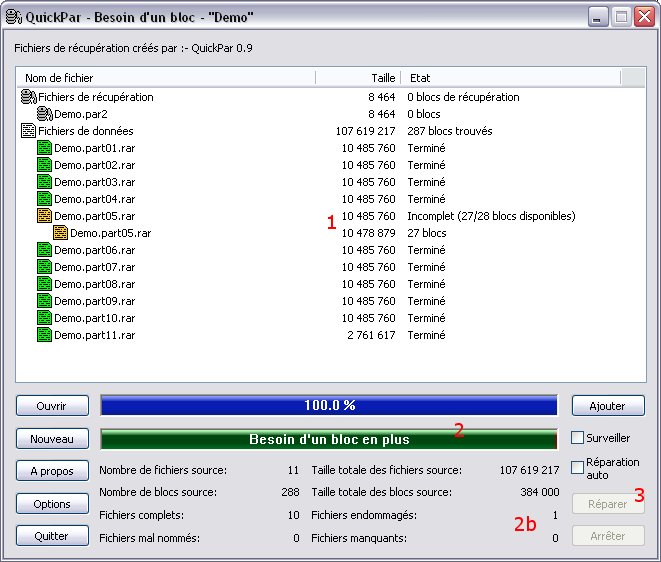Minimize the QuickPar window
Image resolution: width=661 pixels, height=562 pixels.
597,17
